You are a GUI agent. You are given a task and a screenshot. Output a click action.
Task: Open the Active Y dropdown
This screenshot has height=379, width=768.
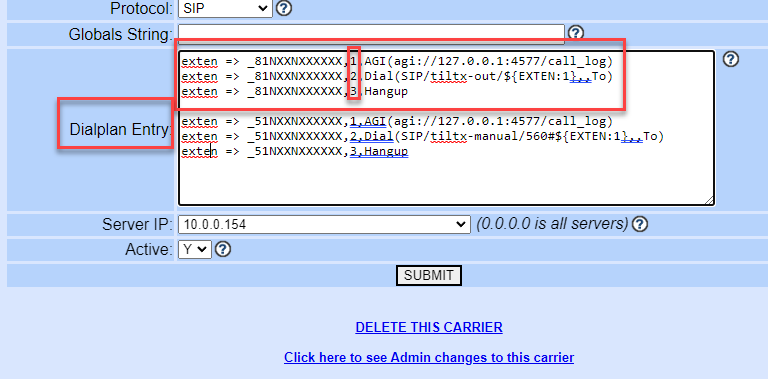(x=195, y=249)
